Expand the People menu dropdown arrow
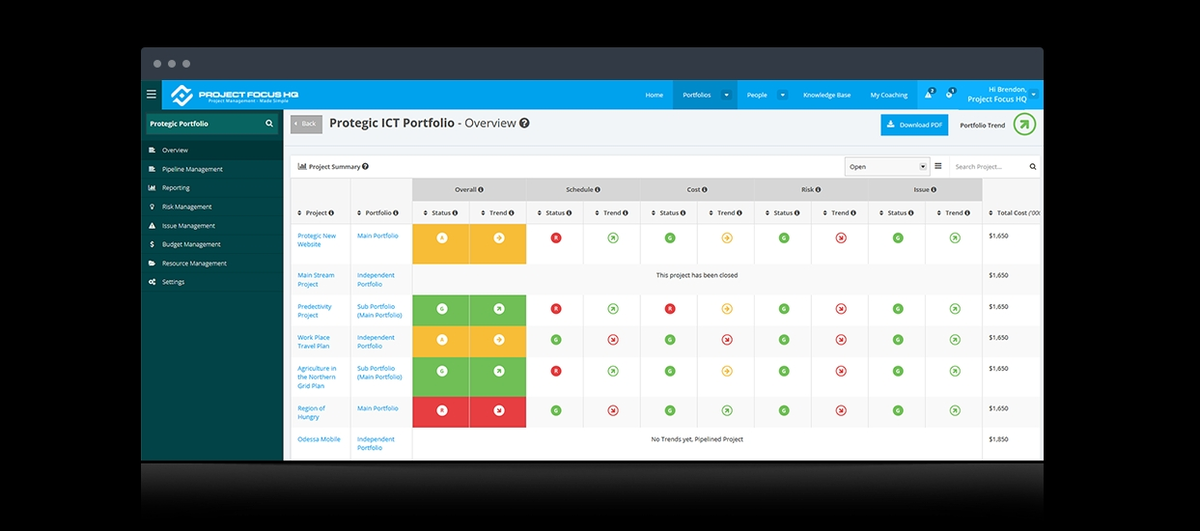Viewport: 1200px width, 531px height. point(783,95)
